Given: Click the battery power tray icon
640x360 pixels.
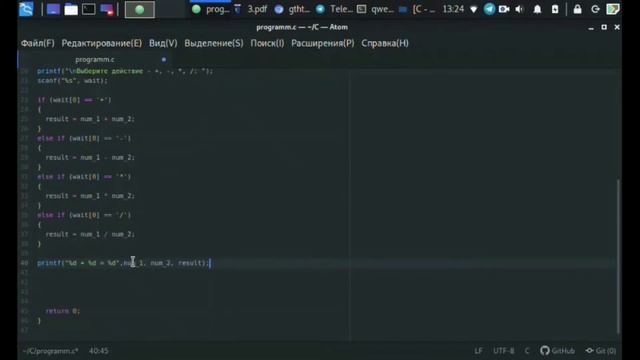Looking at the screenshot, I should click(x=555, y=9).
